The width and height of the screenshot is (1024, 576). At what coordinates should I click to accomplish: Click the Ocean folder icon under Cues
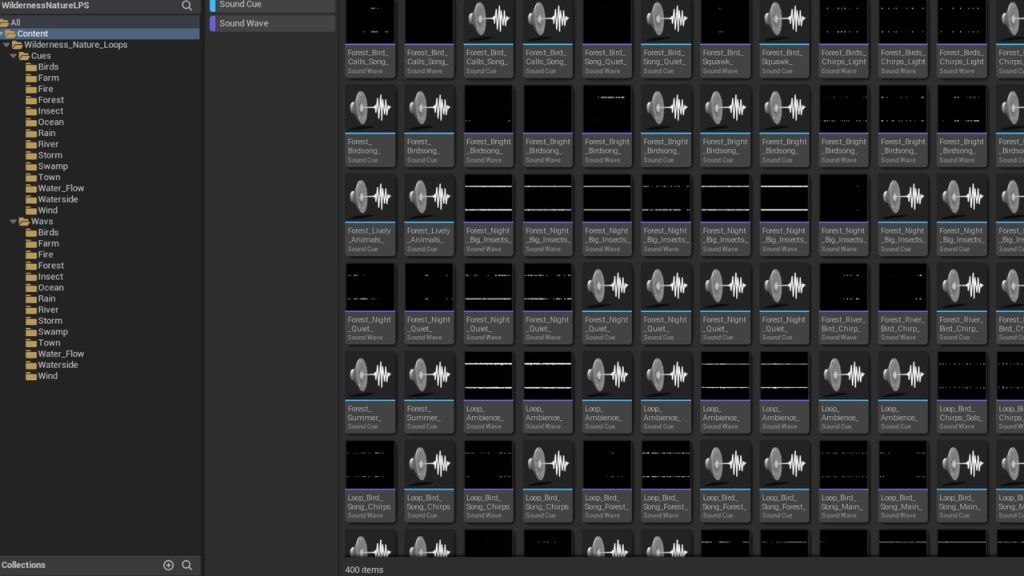tap(31, 122)
